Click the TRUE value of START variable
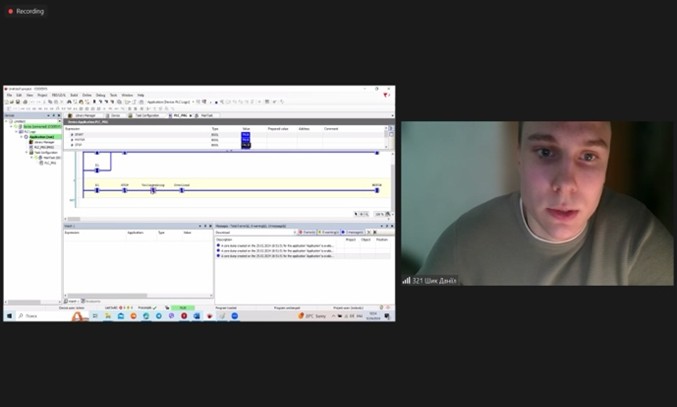Image resolution: width=677 pixels, height=407 pixels. [246, 134]
